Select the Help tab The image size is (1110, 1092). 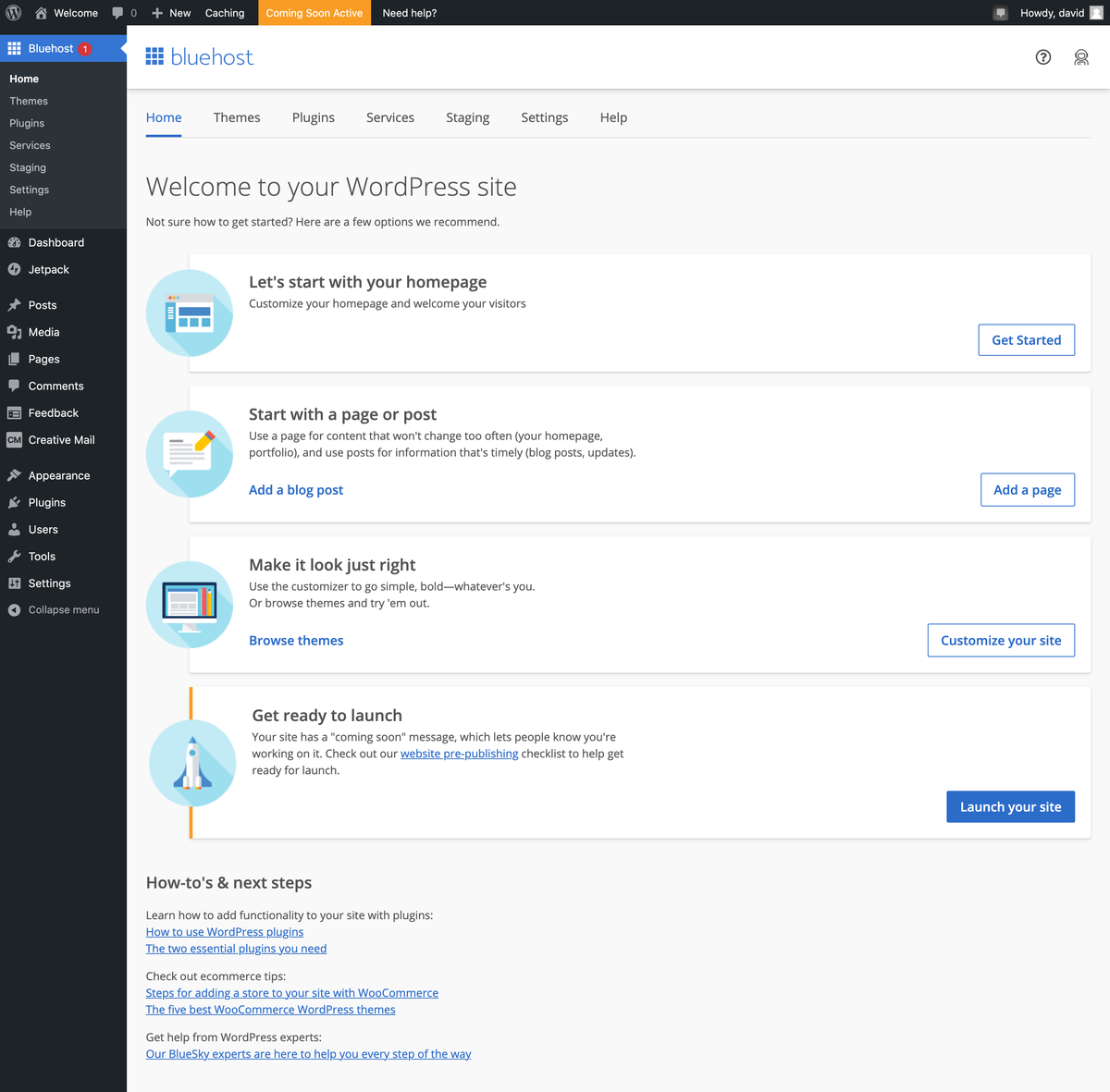click(x=613, y=117)
